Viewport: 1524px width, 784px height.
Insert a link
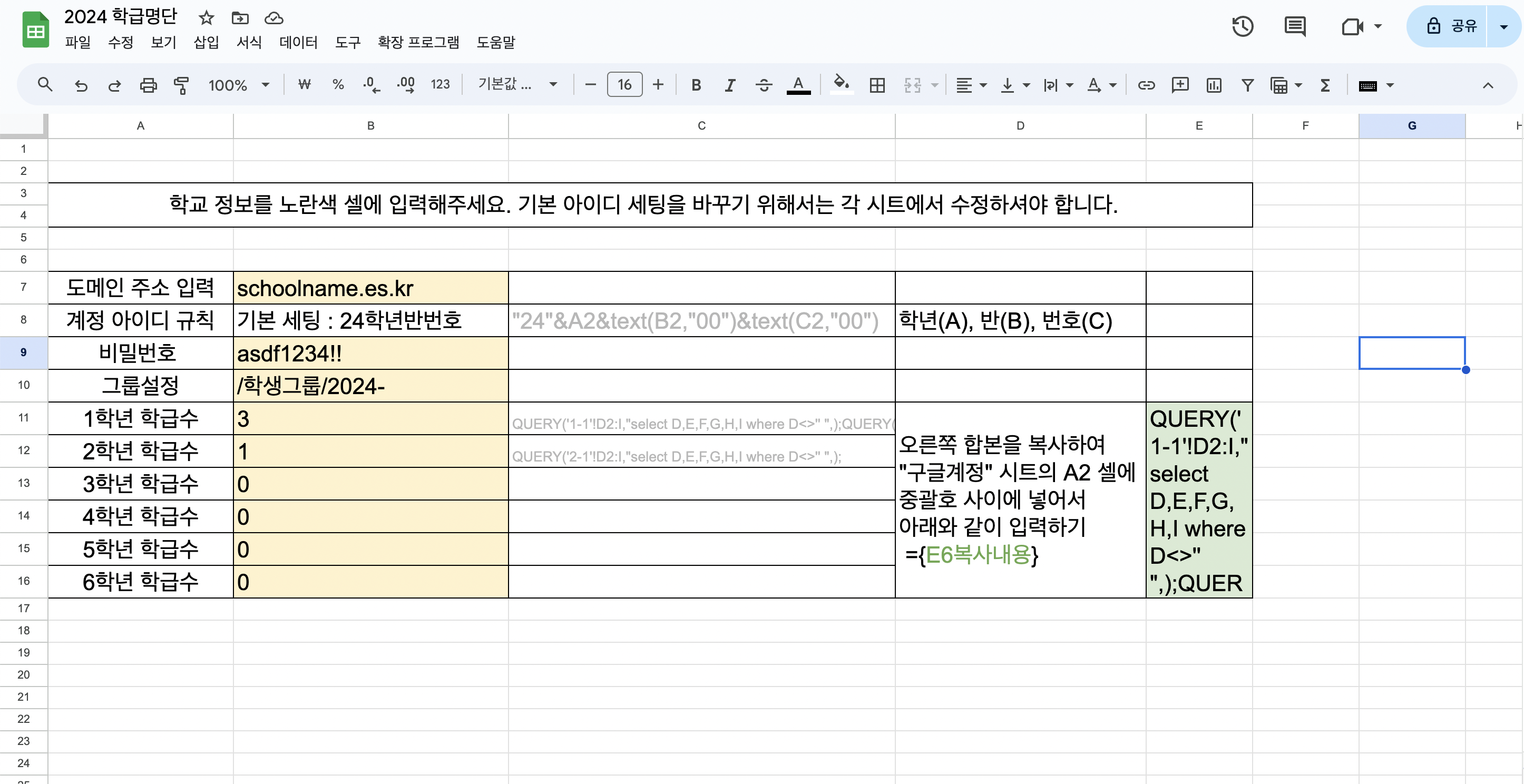click(1146, 85)
